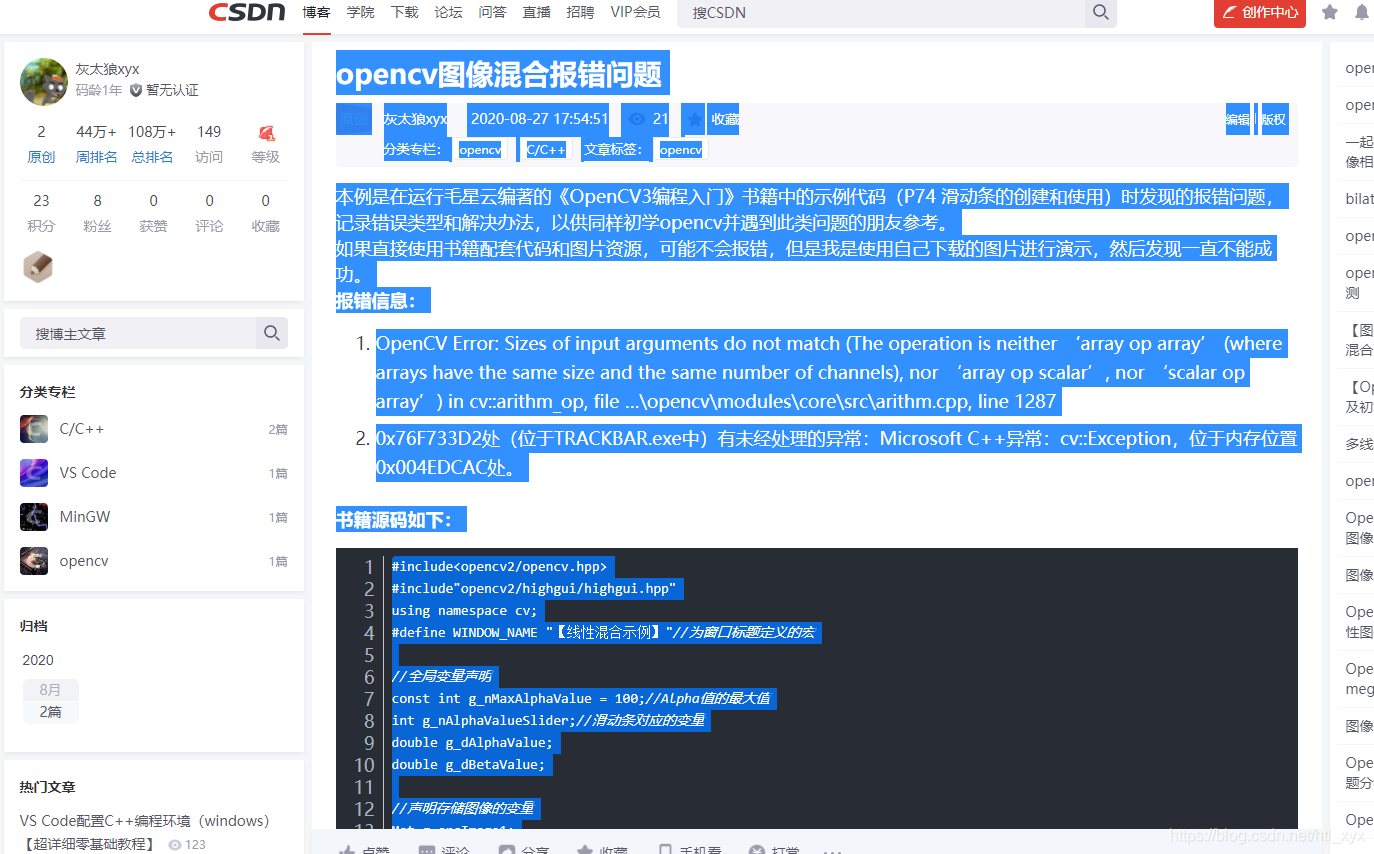This screenshot has width=1374, height=854.
Task: Open the C/C++ column in 分类专栏
Action: pyautogui.click(x=82, y=429)
